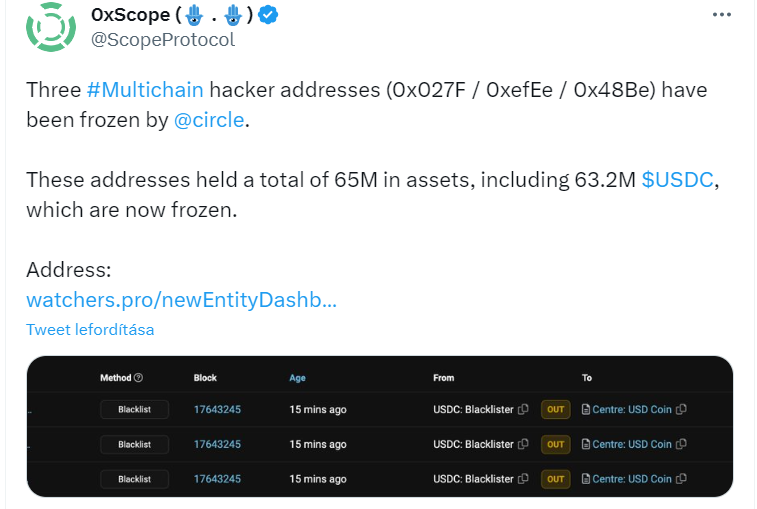The width and height of the screenshot is (757, 509).
Task: Copy the first row Centre: USD Coin address
Action: [x=681, y=410]
